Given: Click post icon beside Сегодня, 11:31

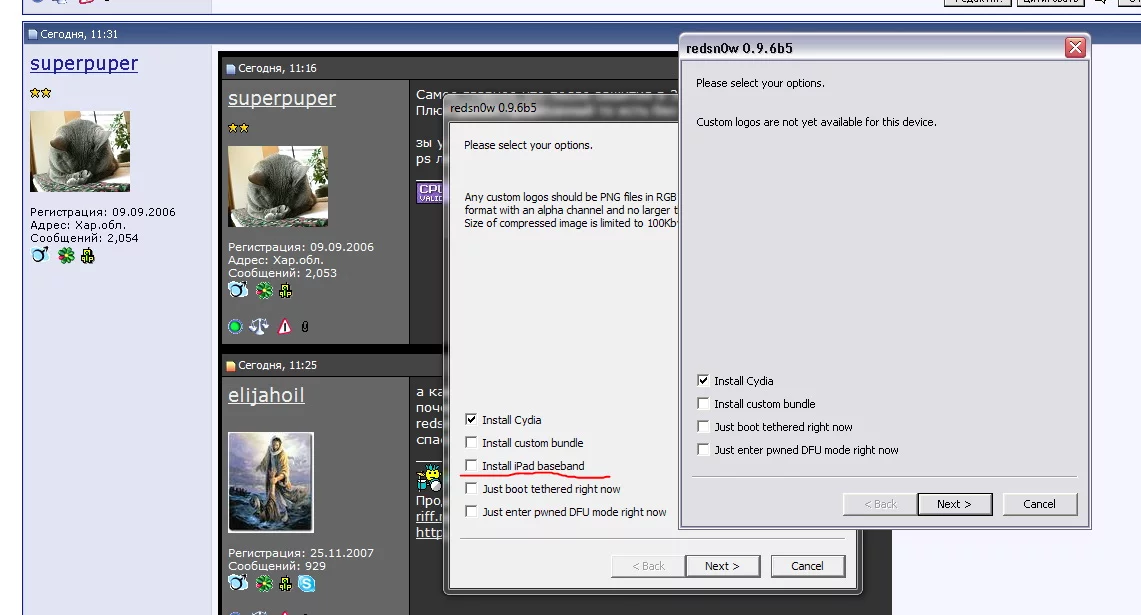Looking at the screenshot, I should pyautogui.click(x=33, y=34).
